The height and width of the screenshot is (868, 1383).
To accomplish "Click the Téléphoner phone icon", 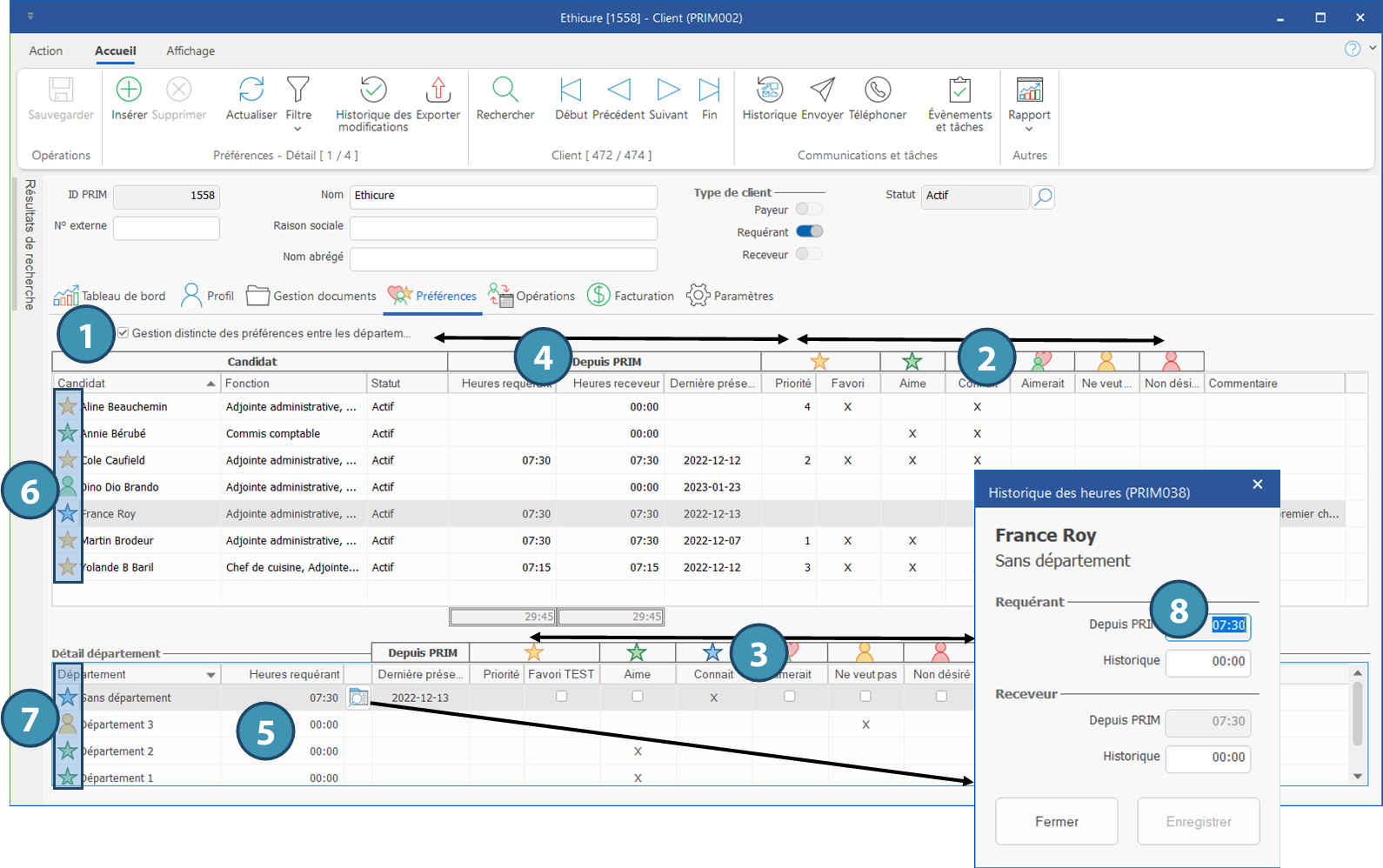I will click(x=877, y=90).
